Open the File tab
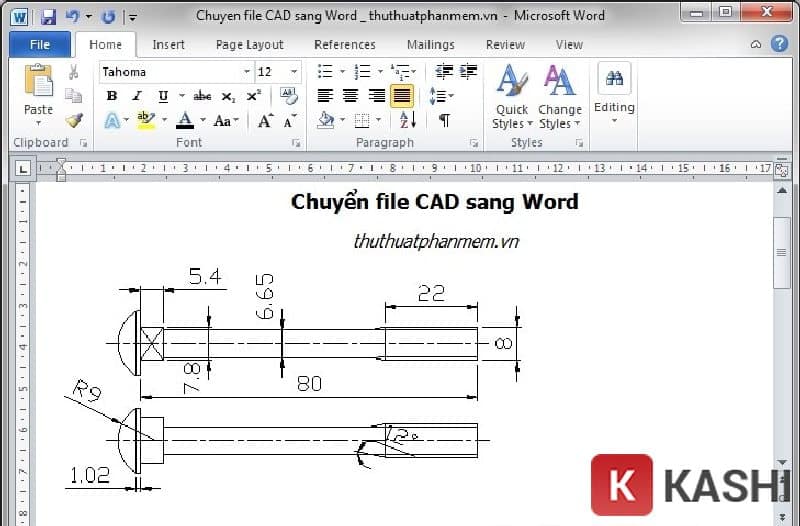The height and width of the screenshot is (526, 800). [40, 44]
